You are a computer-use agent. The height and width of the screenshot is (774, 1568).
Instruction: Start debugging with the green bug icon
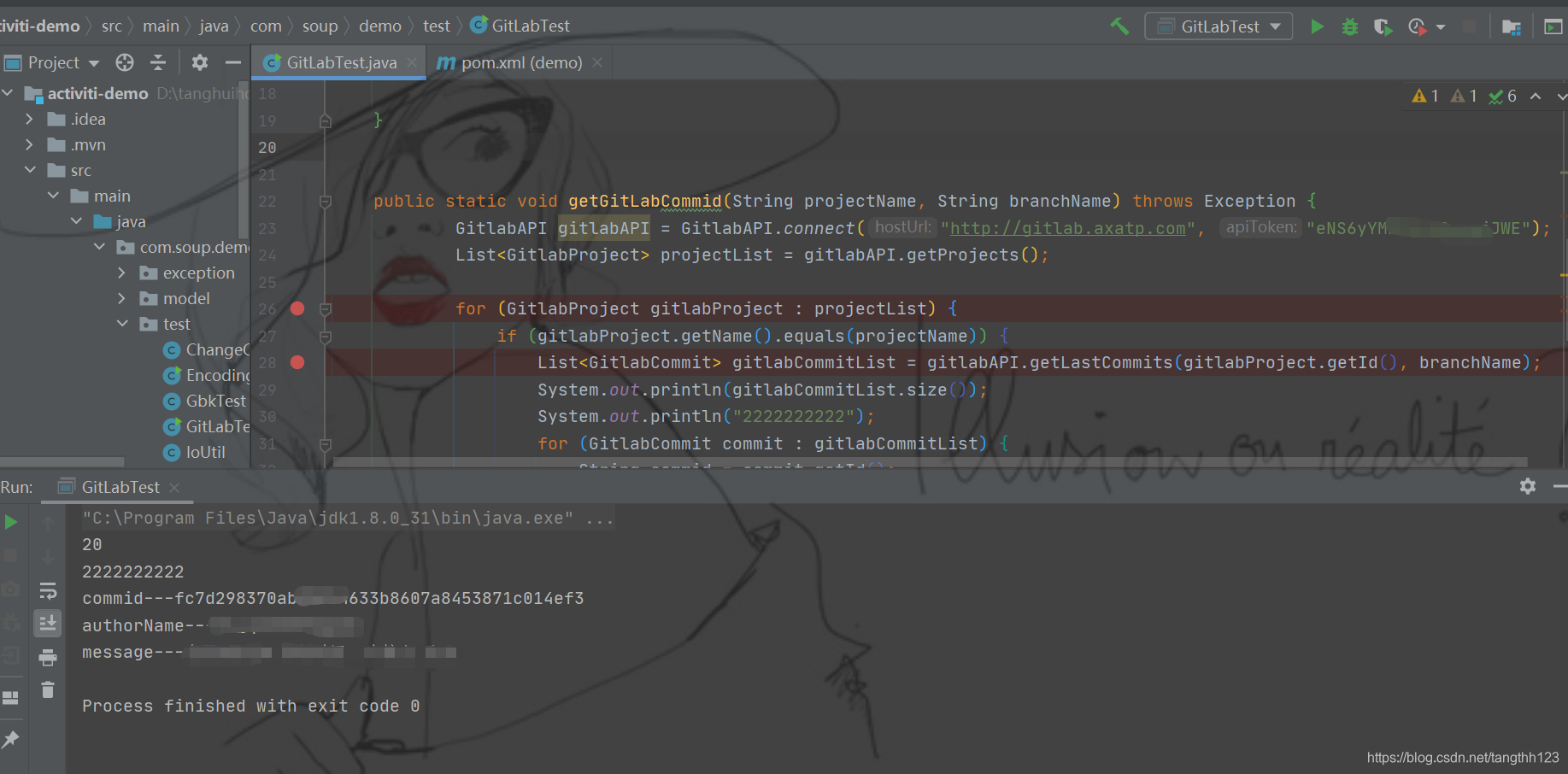[x=1349, y=26]
